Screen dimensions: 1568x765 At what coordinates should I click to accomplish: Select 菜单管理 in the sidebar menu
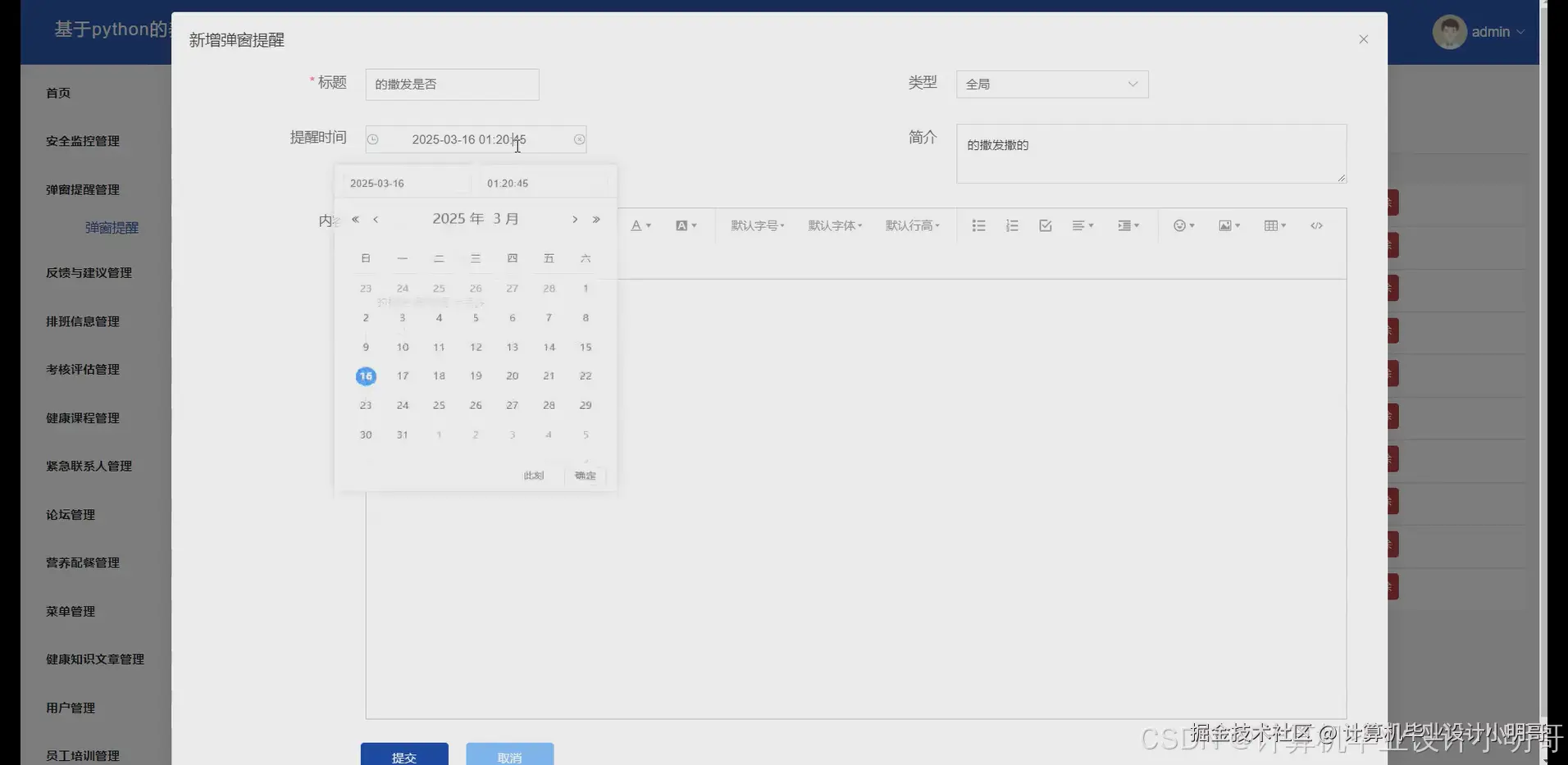[x=70, y=611]
